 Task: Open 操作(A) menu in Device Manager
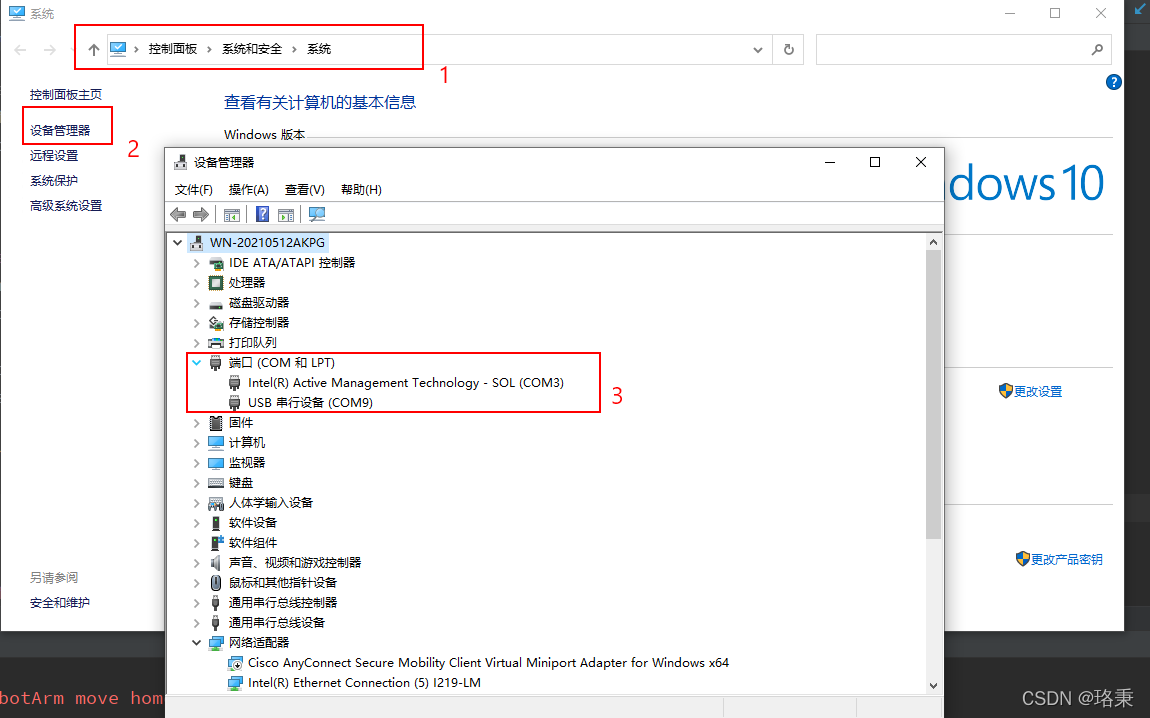point(249,190)
